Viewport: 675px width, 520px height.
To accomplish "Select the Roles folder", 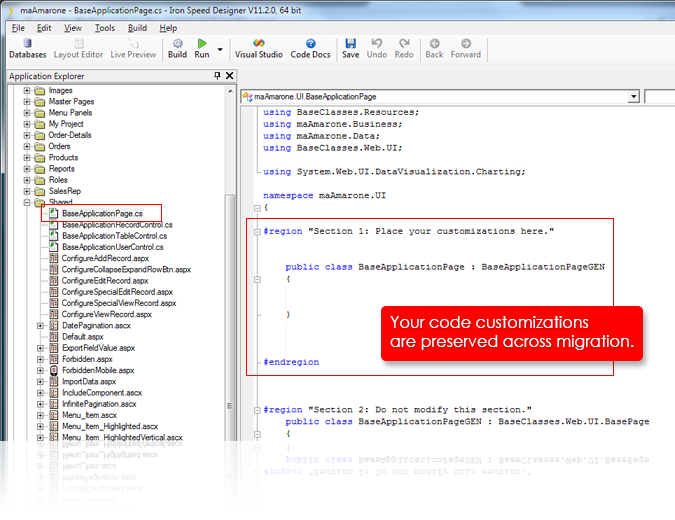I will pos(58,180).
